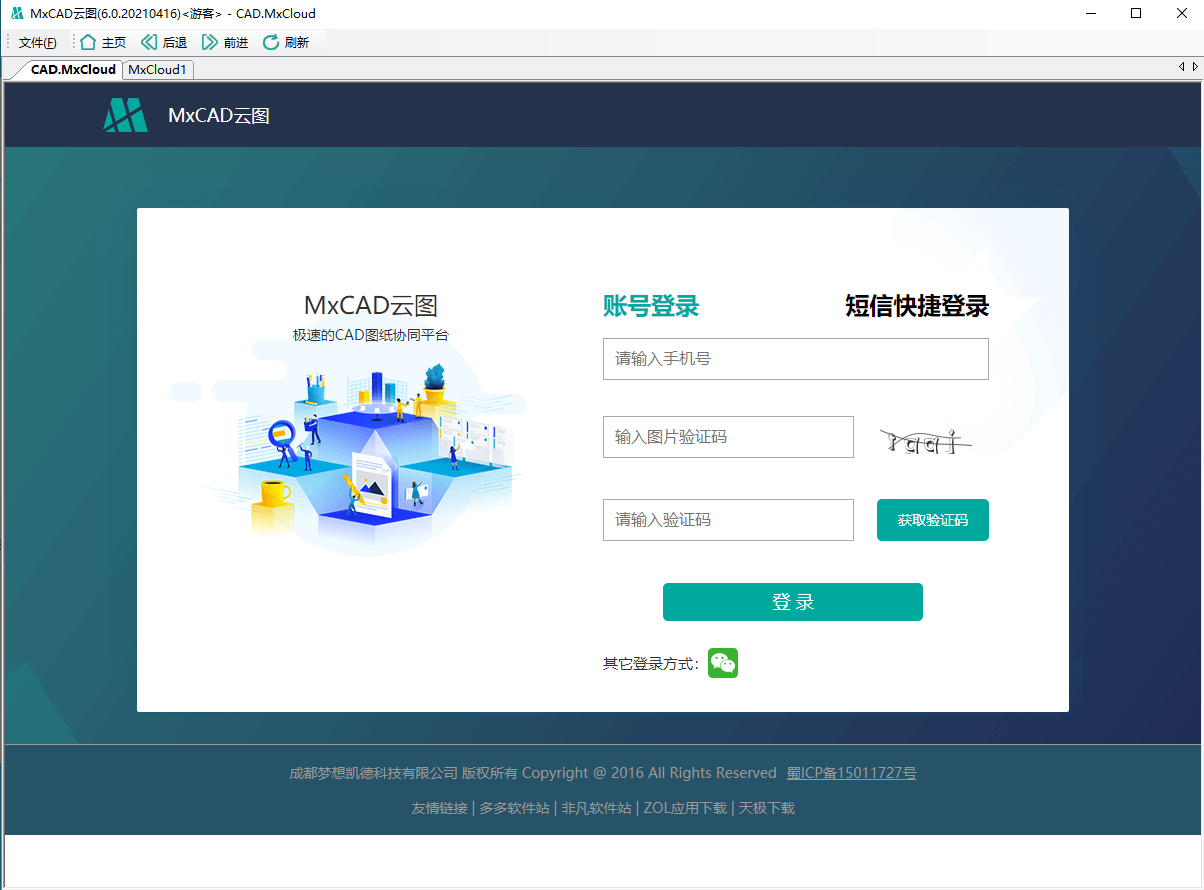Open the 蜀ICP备15011727号 link
The image size is (1204, 890).
coord(851,772)
